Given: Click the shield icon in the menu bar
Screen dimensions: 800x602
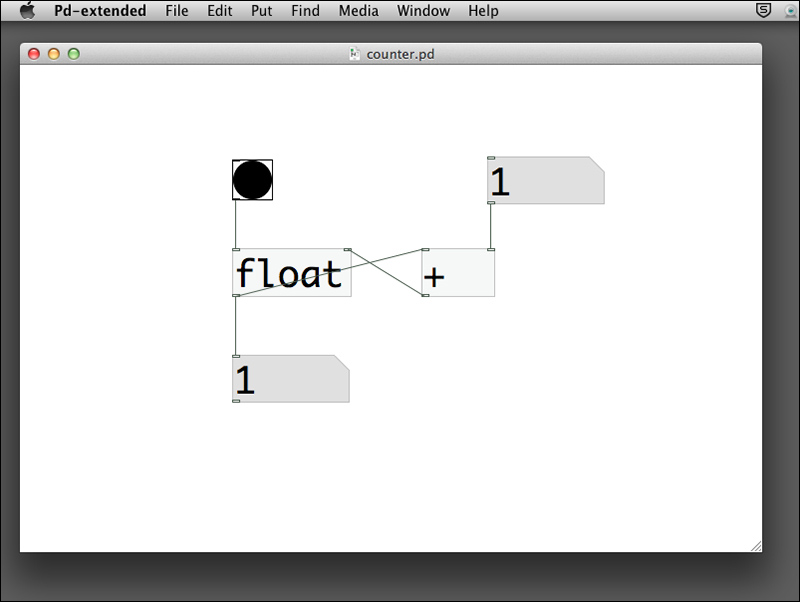Looking at the screenshot, I should (x=763, y=10).
